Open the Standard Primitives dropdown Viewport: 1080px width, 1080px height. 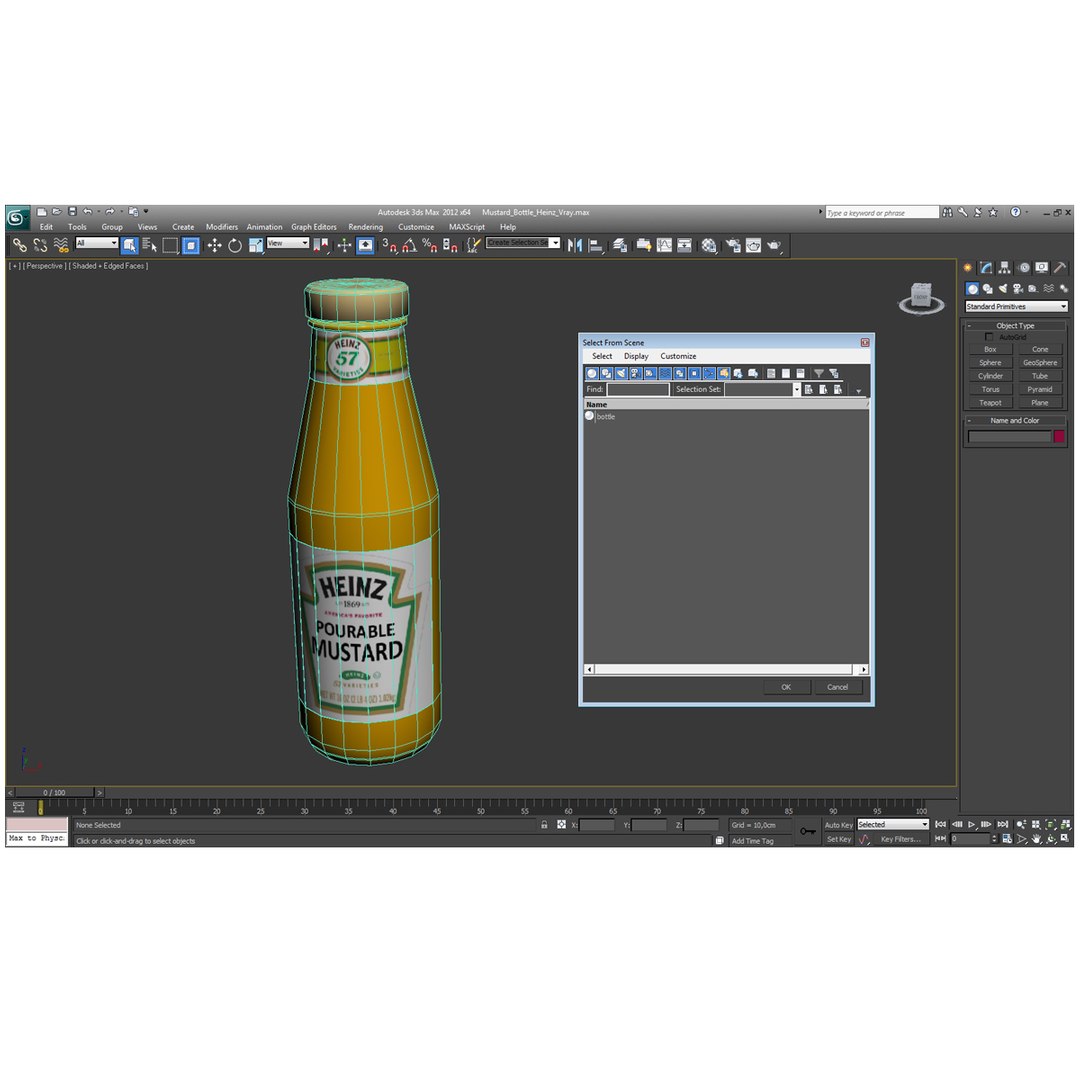1016,307
